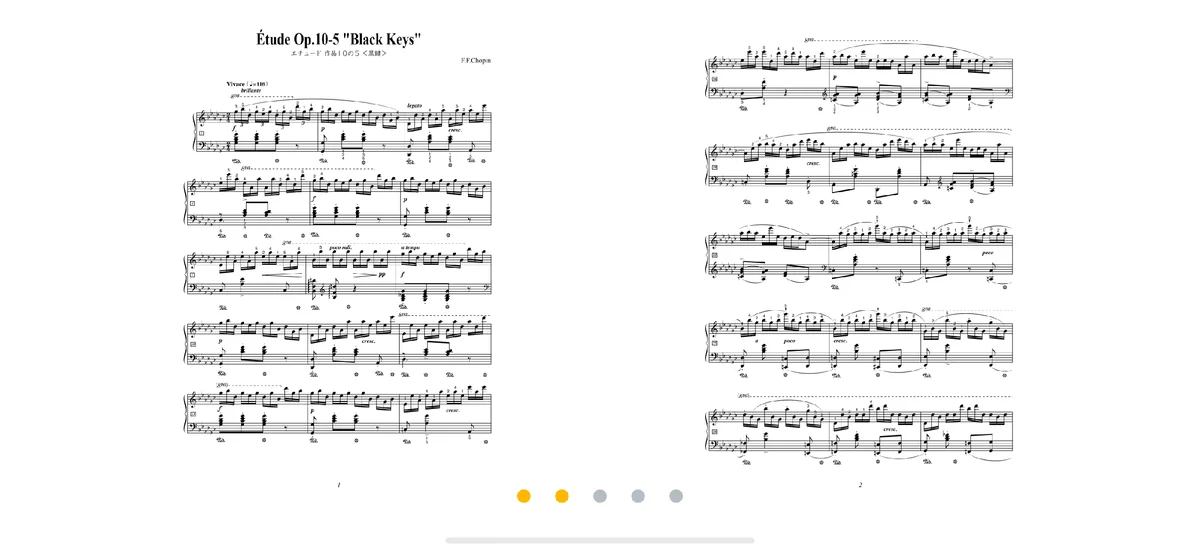The image size is (1200, 554).
Task: Tap the bottom staff system on page 2
Action: tap(858, 426)
